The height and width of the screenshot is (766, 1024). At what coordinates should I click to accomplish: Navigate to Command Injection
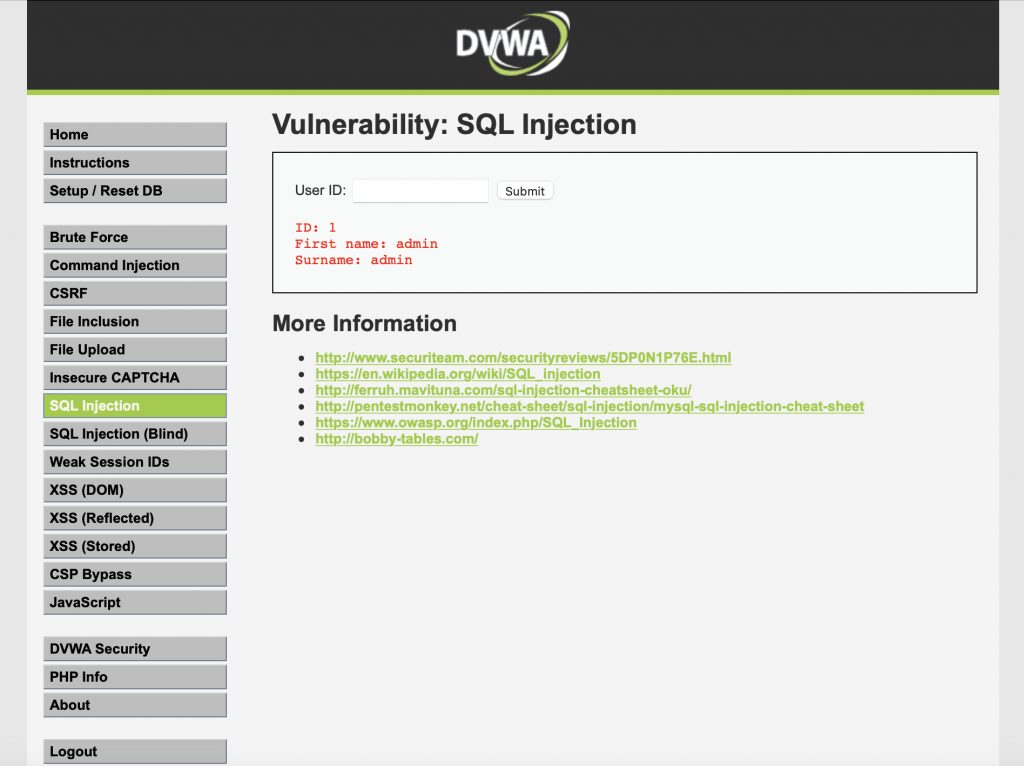click(x=135, y=265)
